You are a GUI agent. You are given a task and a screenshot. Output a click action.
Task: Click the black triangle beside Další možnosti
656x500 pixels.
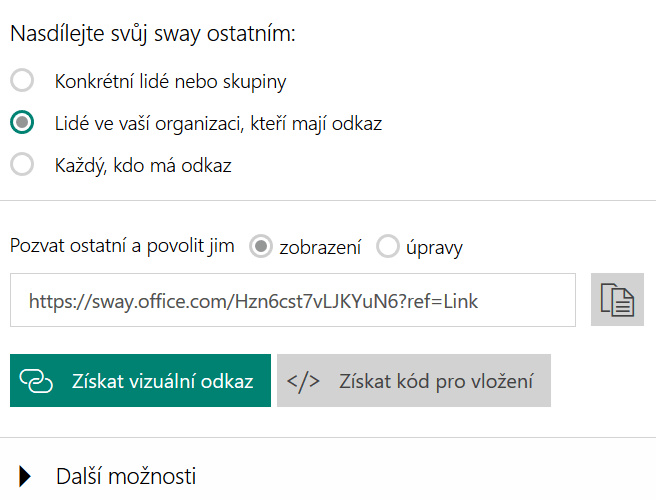[x=25, y=476]
